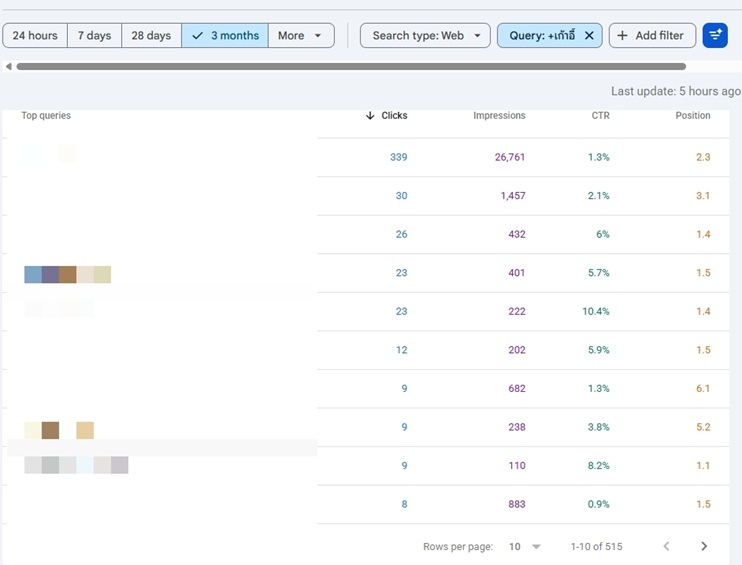
Task: Remove the Query filter with X icon
Action: pos(589,35)
